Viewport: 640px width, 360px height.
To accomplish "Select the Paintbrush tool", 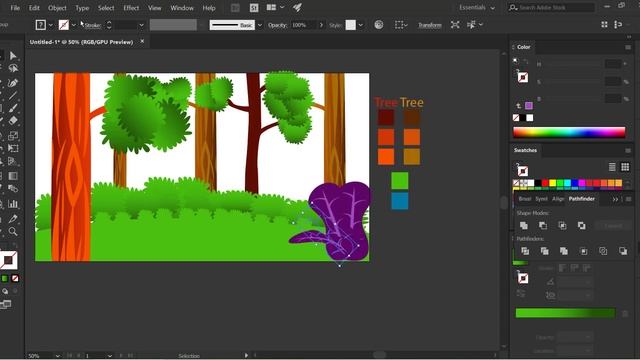I will tap(13, 108).
